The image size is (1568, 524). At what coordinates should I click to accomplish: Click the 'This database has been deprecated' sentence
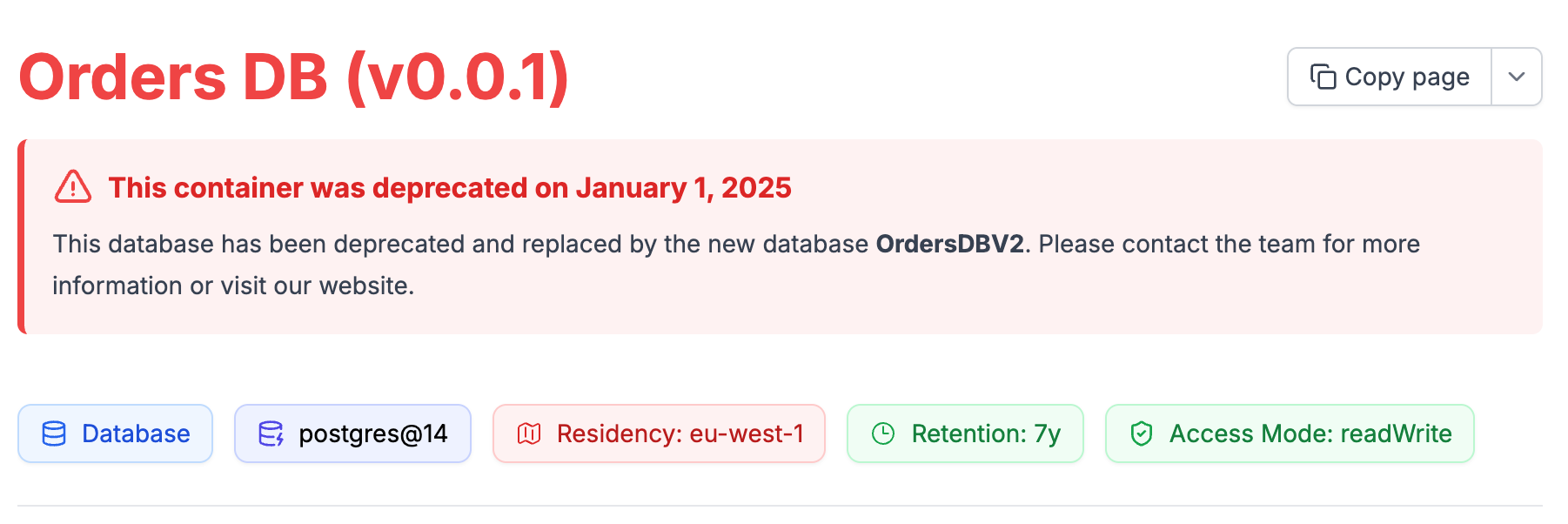(259, 244)
